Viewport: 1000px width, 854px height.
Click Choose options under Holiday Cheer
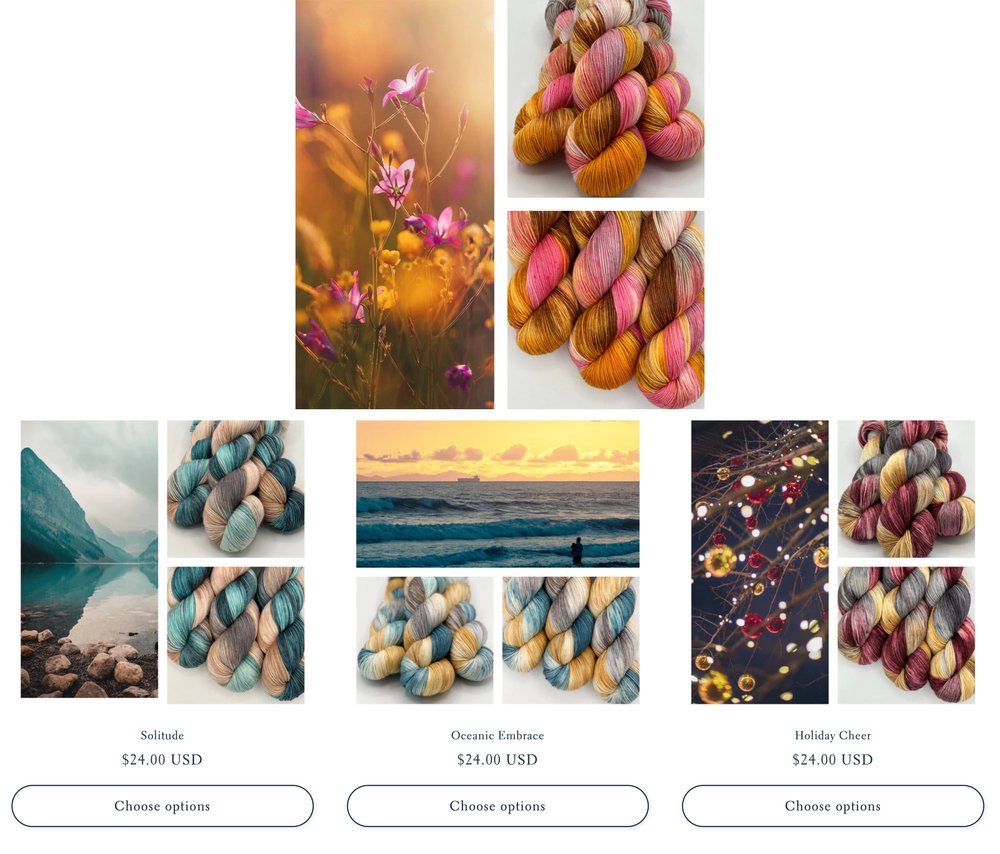click(832, 806)
